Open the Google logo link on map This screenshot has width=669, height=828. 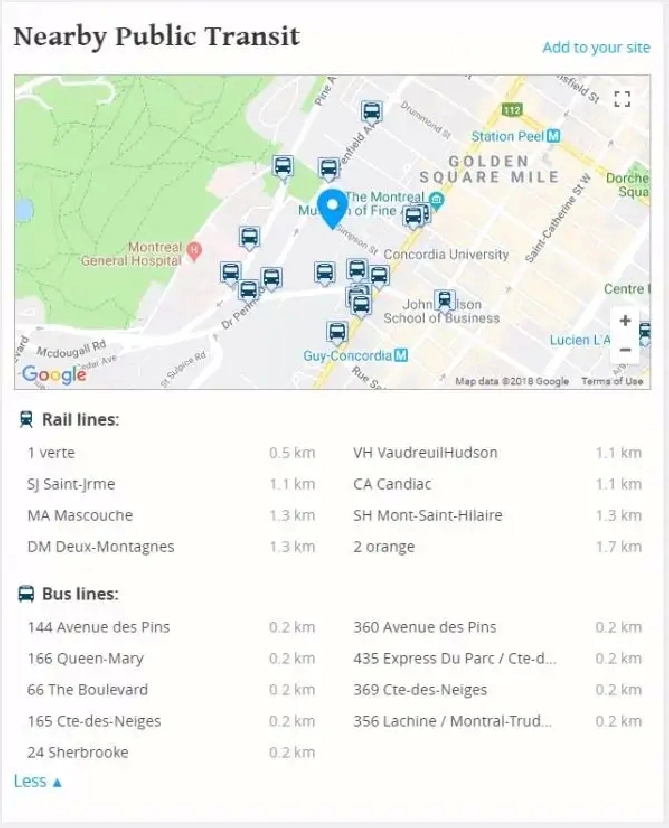(x=54, y=374)
